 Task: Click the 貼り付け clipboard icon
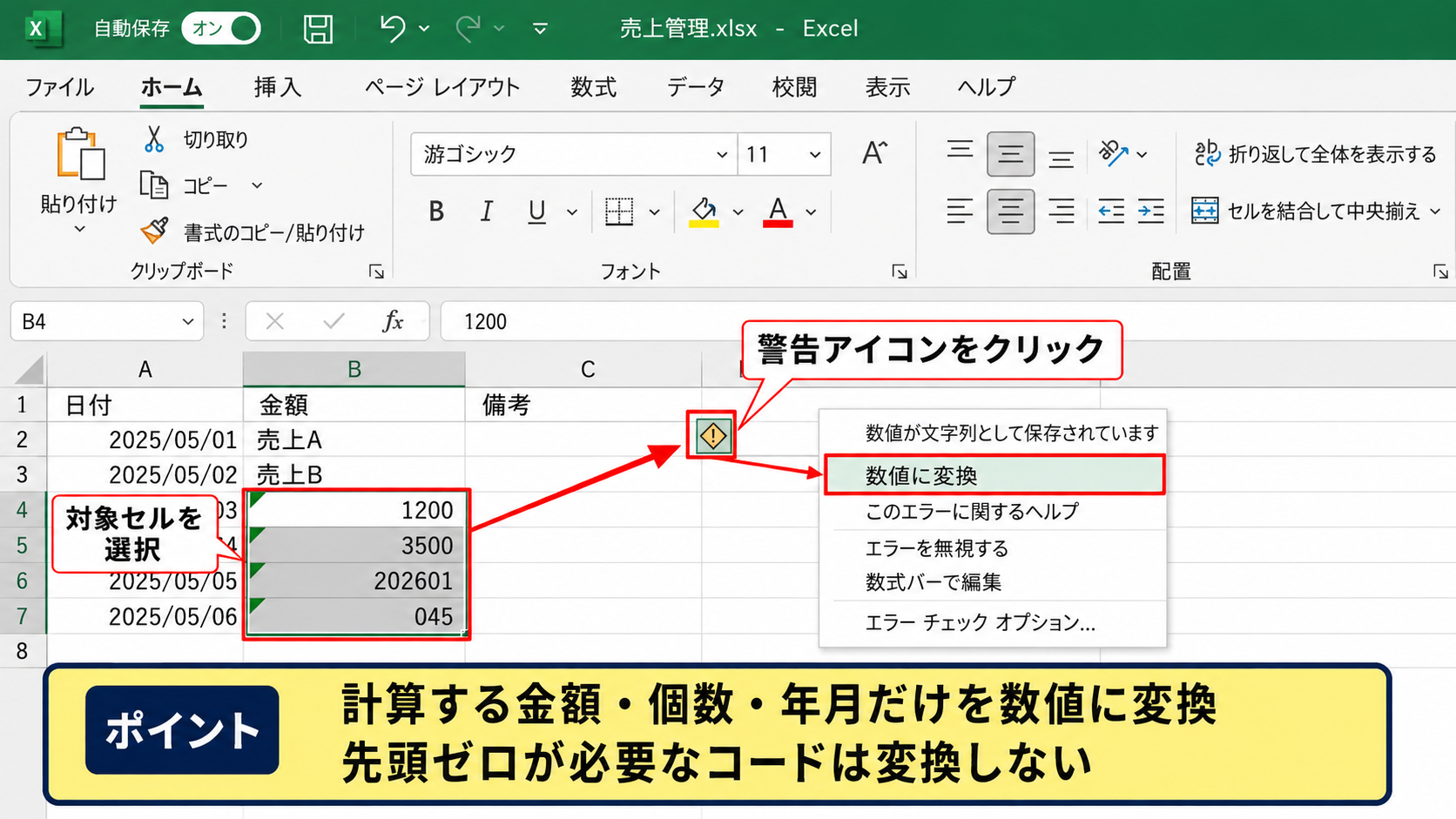pyautogui.click(x=80, y=155)
